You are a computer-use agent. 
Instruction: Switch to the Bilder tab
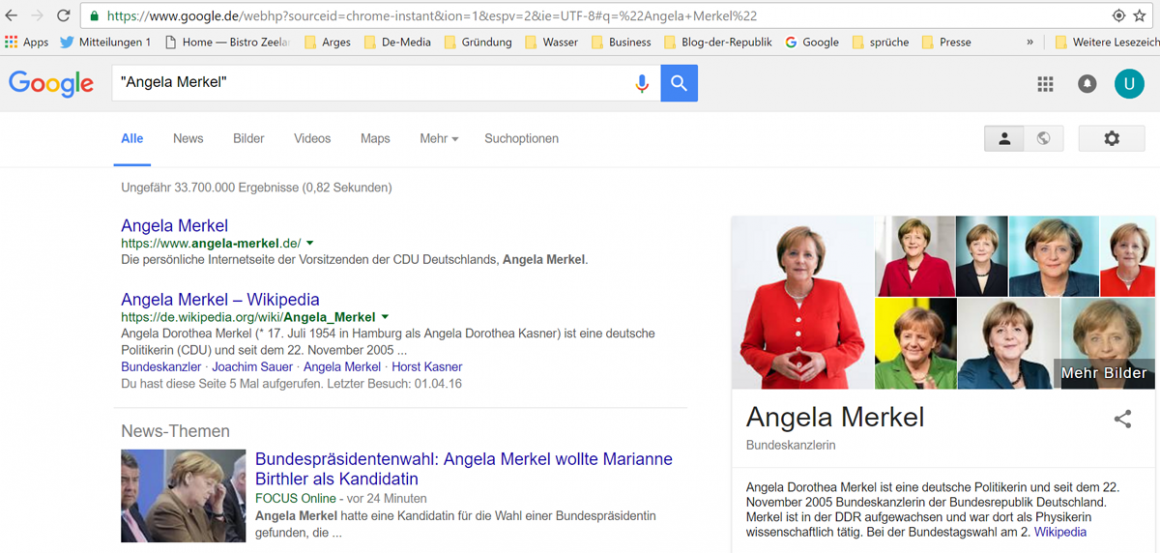[x=248, y=139]
